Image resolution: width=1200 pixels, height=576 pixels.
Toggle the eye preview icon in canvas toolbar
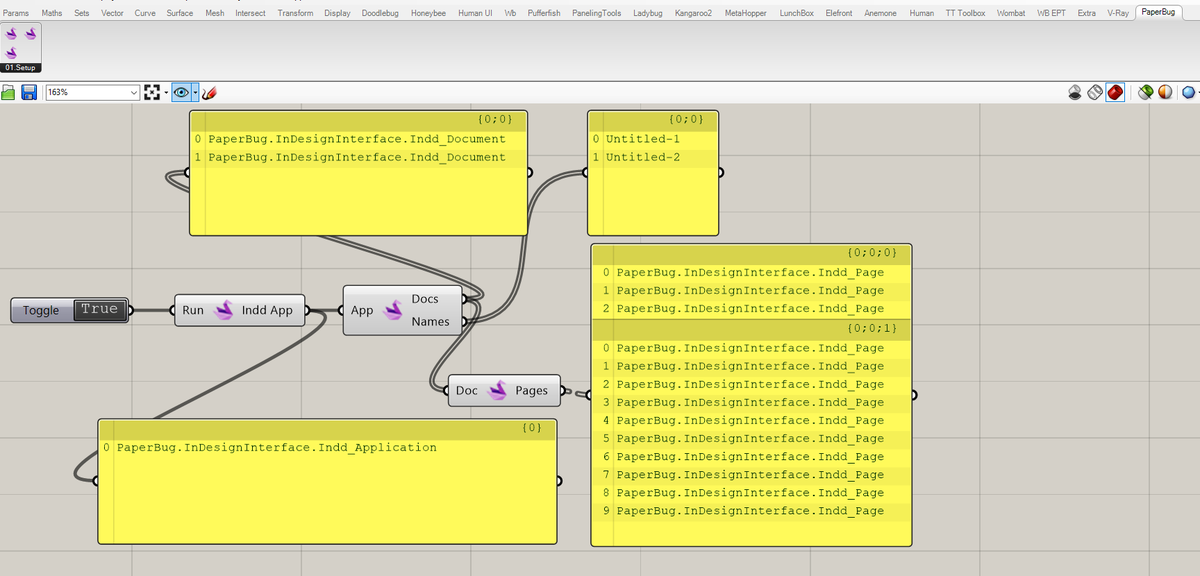tap(181, 92)
